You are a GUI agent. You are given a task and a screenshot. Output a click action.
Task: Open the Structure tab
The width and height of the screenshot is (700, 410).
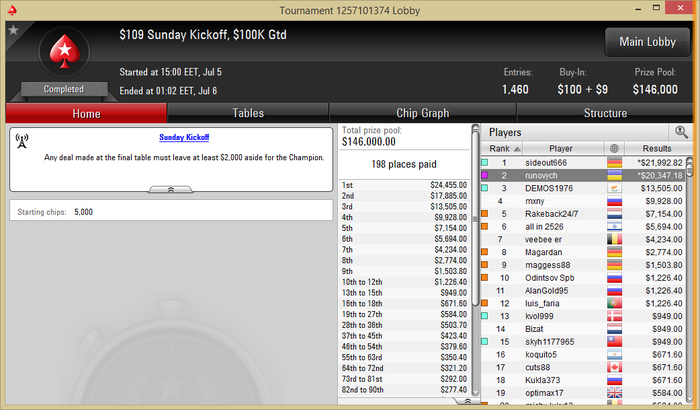pos(605,113)
